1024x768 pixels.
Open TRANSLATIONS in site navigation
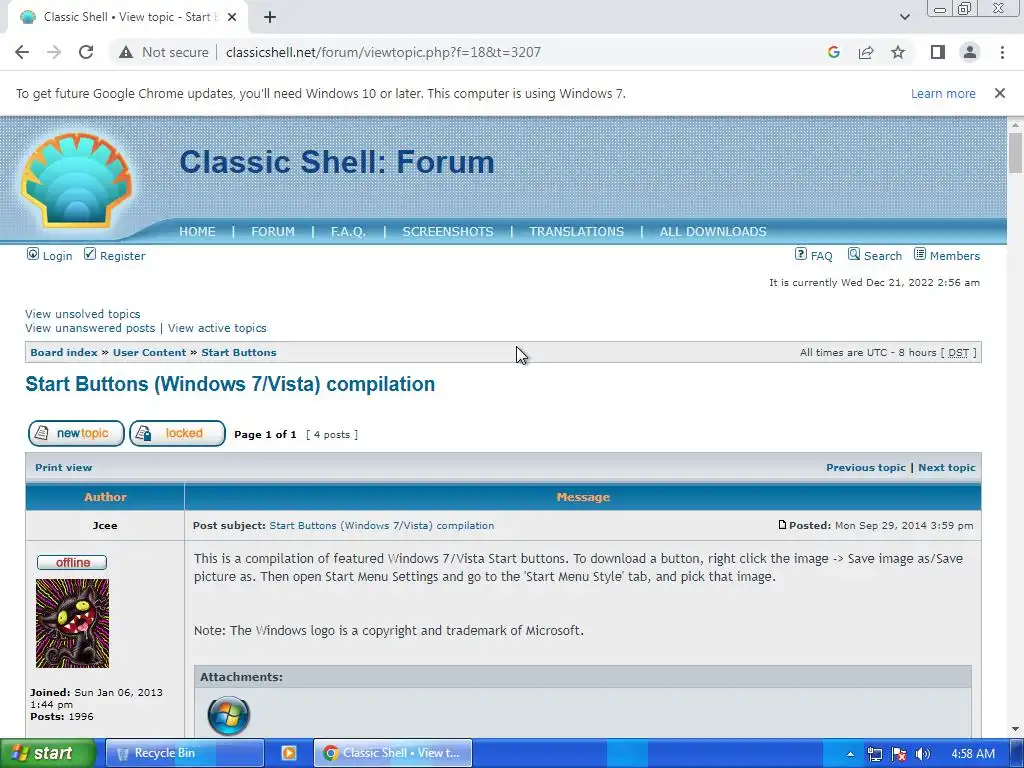click(x=577, y=232)
